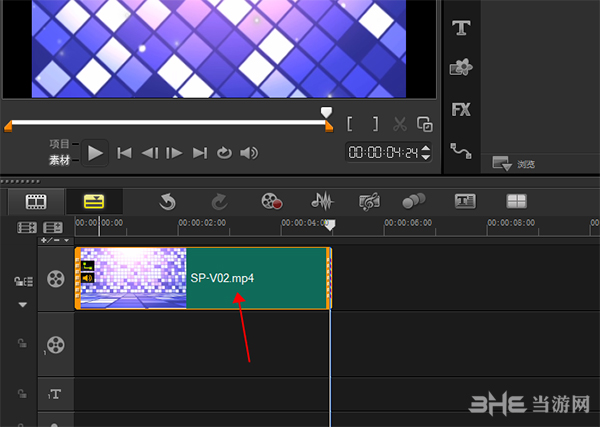Click ruler at 00:00:02:00
The height and width of the screenshot is (427, 600).
pos(202,223)
